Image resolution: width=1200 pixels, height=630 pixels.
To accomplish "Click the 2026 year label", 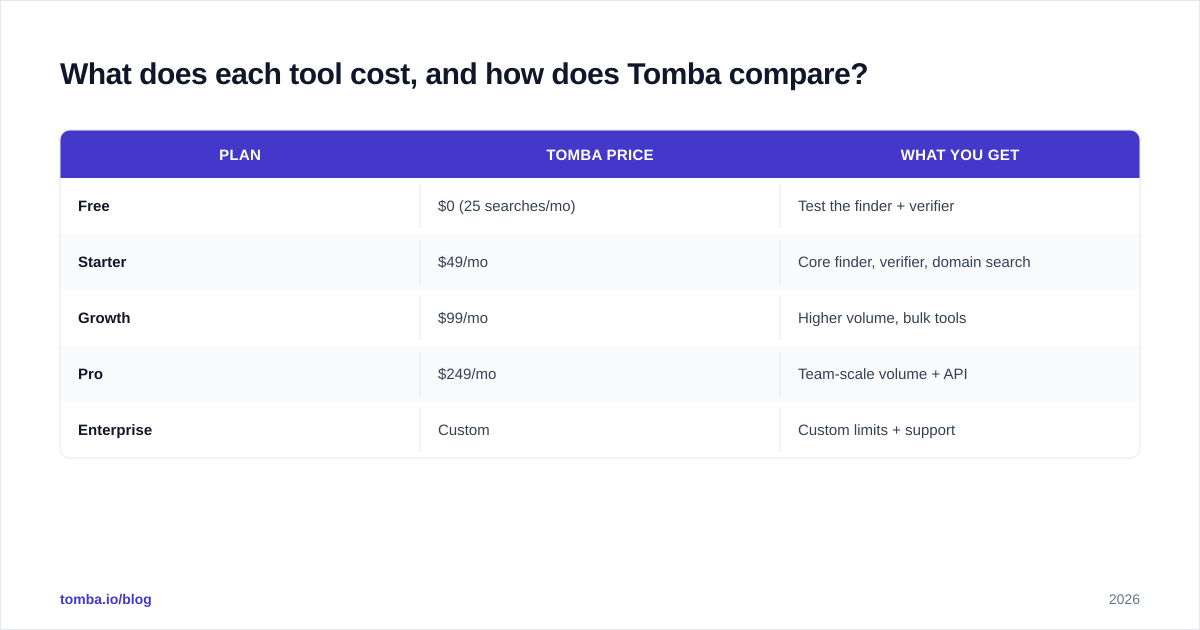I will [1124, 599].
